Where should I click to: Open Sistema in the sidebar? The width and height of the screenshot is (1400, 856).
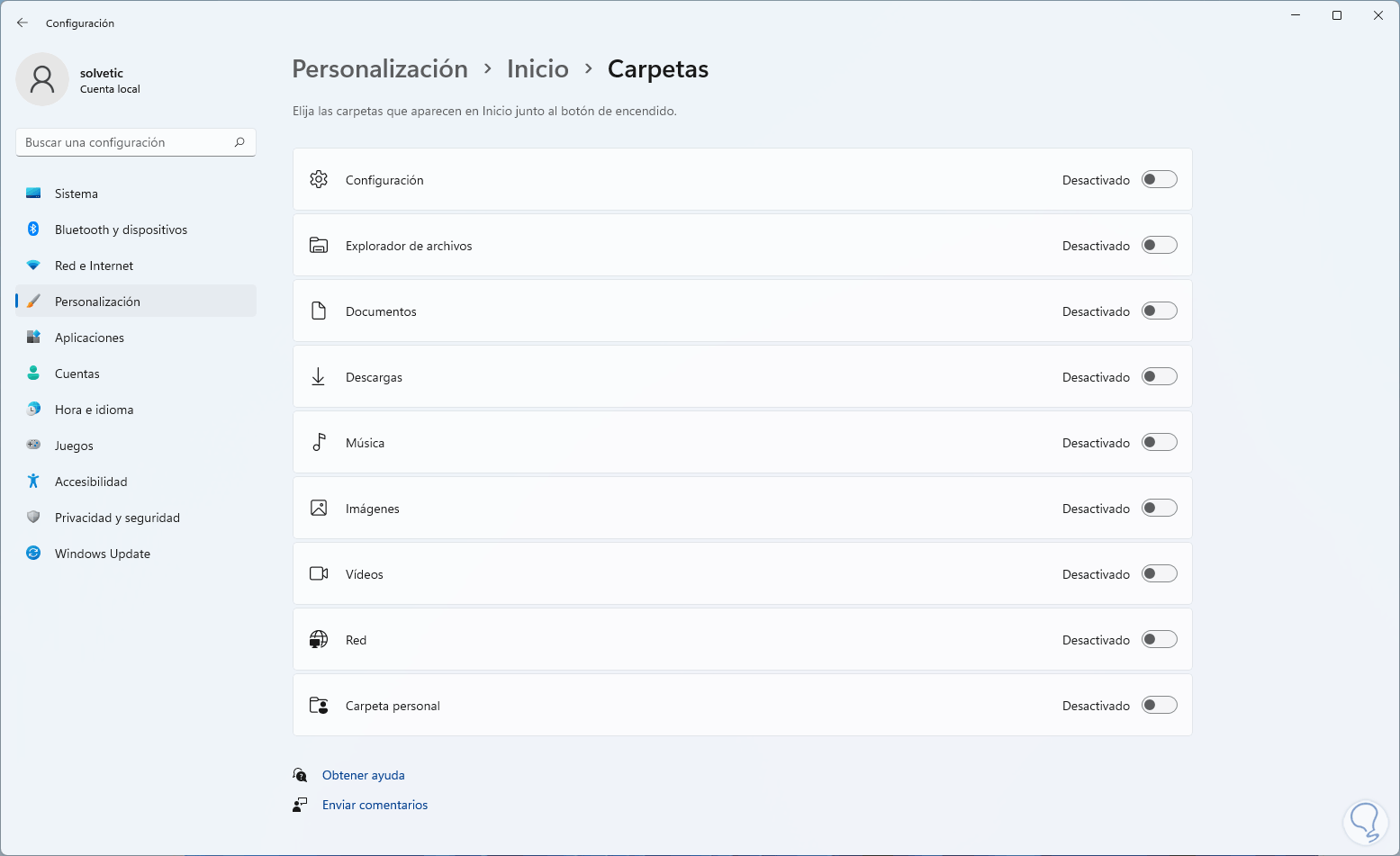(77, 194)
